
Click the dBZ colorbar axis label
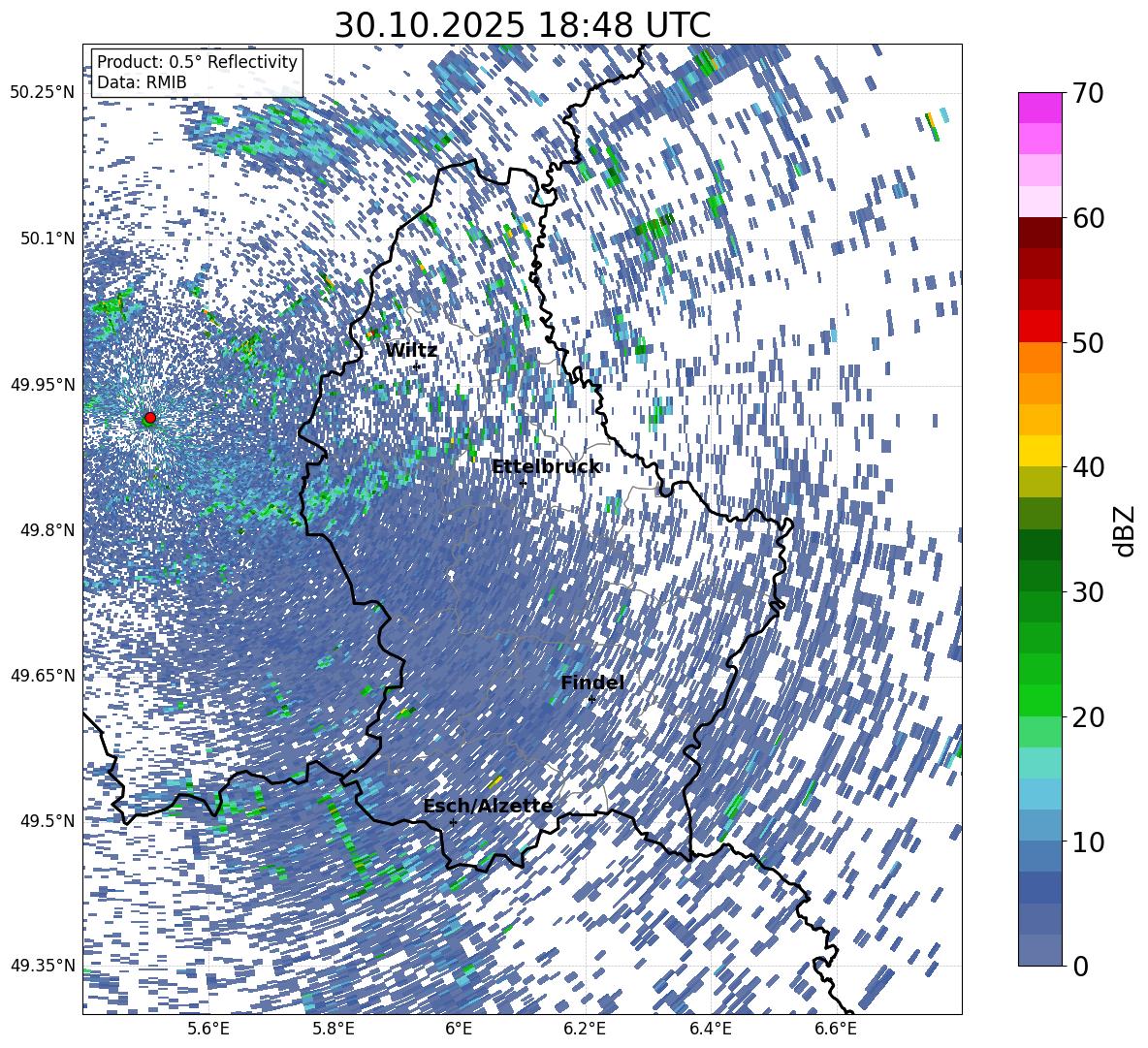pos(1125,530)
